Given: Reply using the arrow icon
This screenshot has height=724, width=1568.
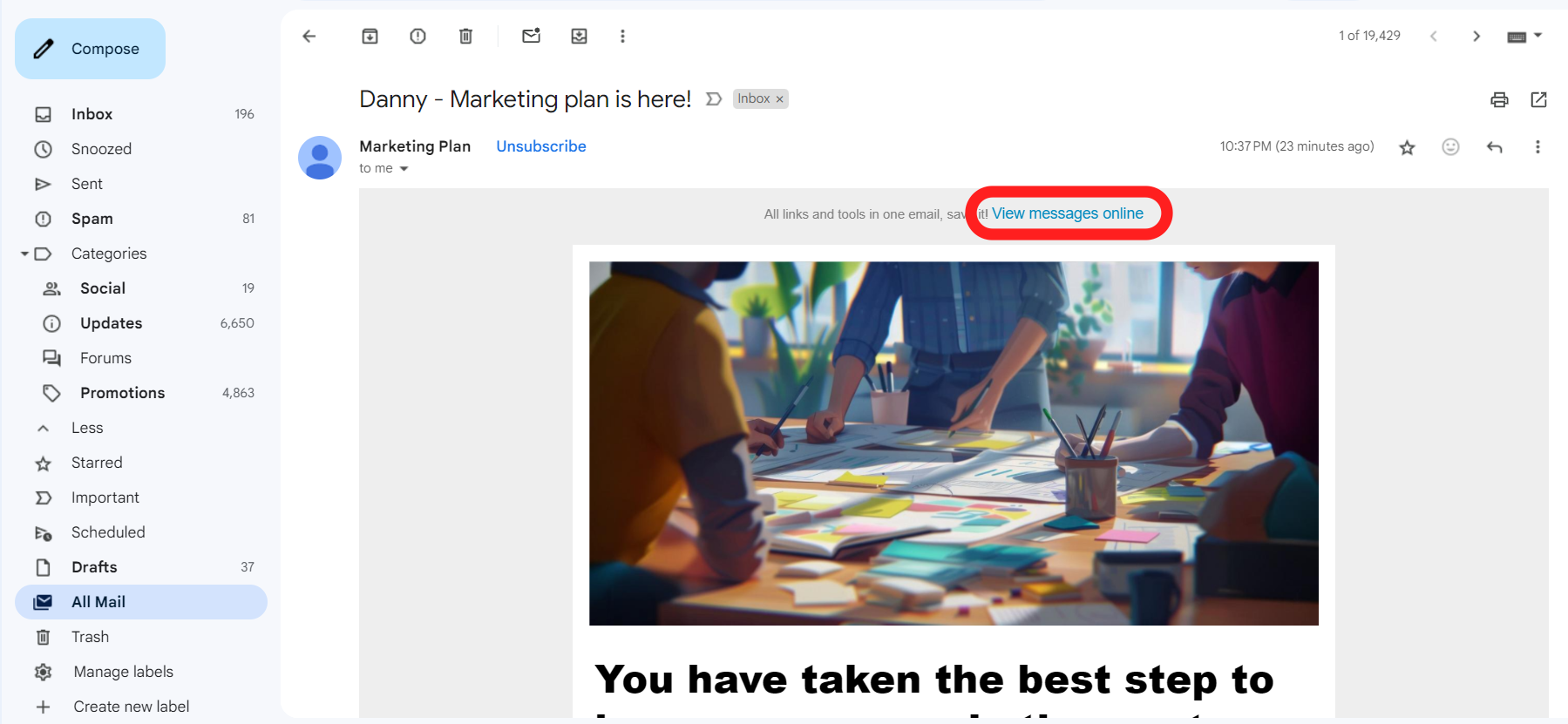Looking at the screenshot, I should click(x=1494, y=147).
